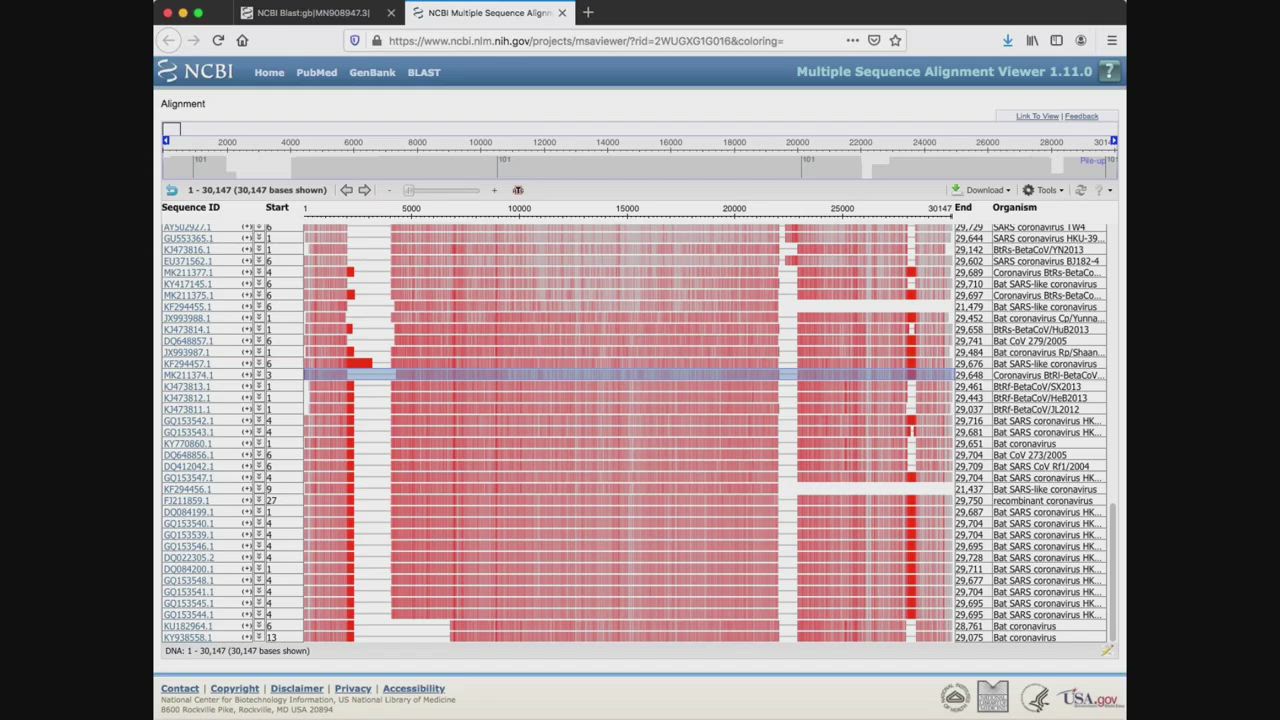This screenshot has height=720, width=1280.
Task: Click the back-to-previous-view icon in alignment toolbar
Action: 171,190
